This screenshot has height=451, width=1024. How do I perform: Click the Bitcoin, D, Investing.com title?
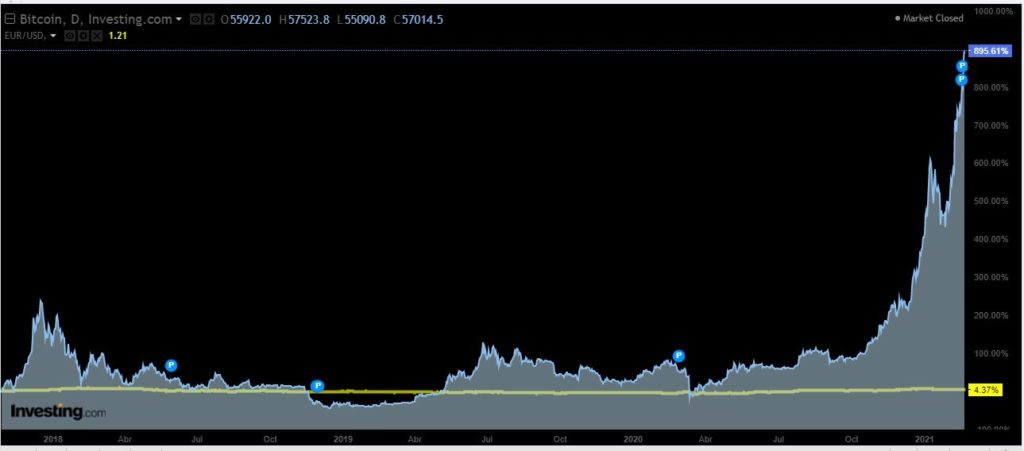coord(96,20)
